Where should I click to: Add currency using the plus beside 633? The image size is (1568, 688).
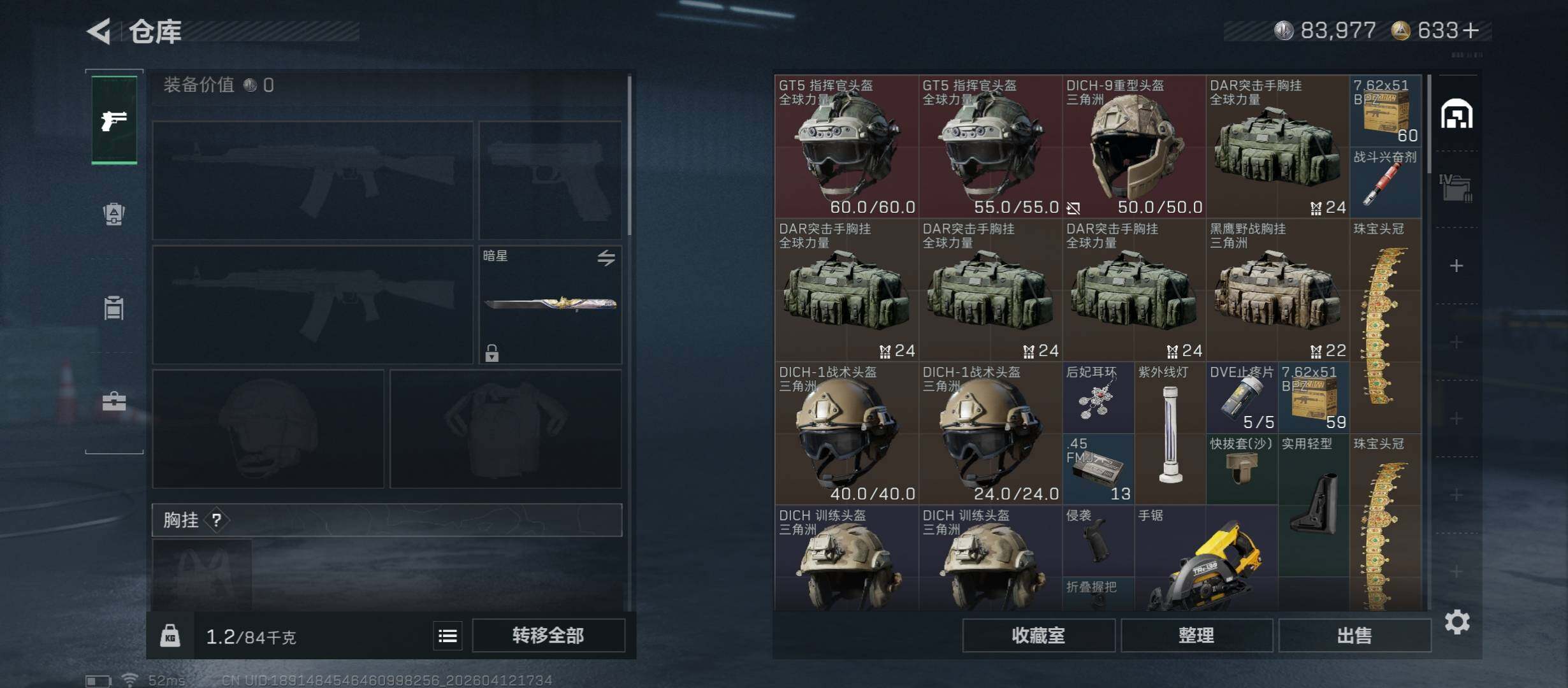(x=1471, y=31)
